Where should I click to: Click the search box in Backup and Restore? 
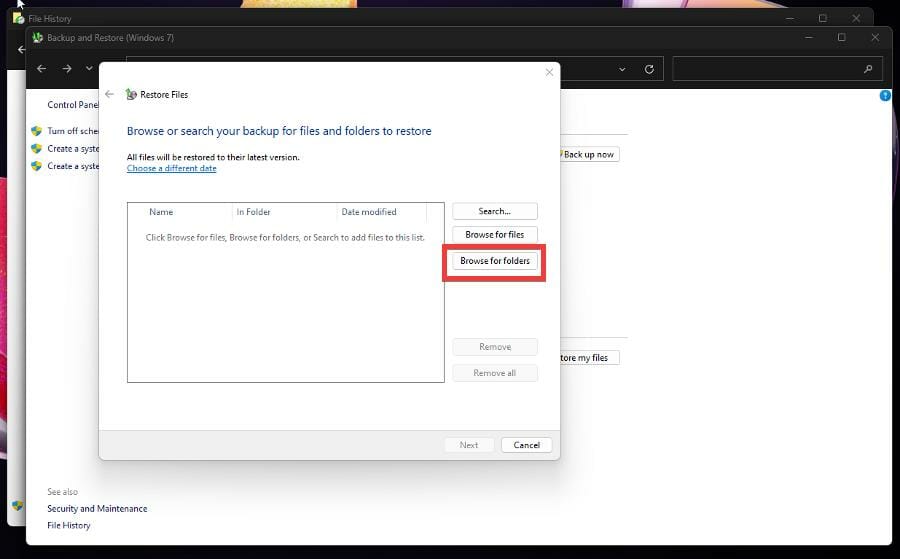tap(777, 69)
